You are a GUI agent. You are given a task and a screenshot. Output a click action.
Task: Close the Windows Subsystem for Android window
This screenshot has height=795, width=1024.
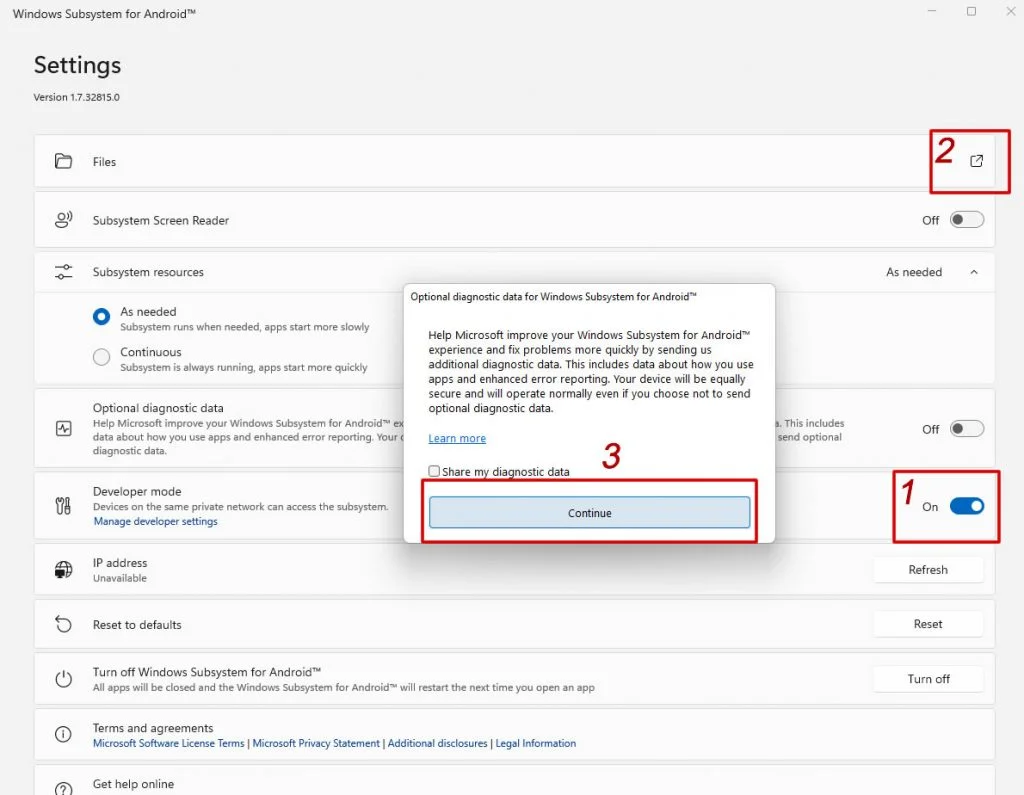pos(1010,11)
